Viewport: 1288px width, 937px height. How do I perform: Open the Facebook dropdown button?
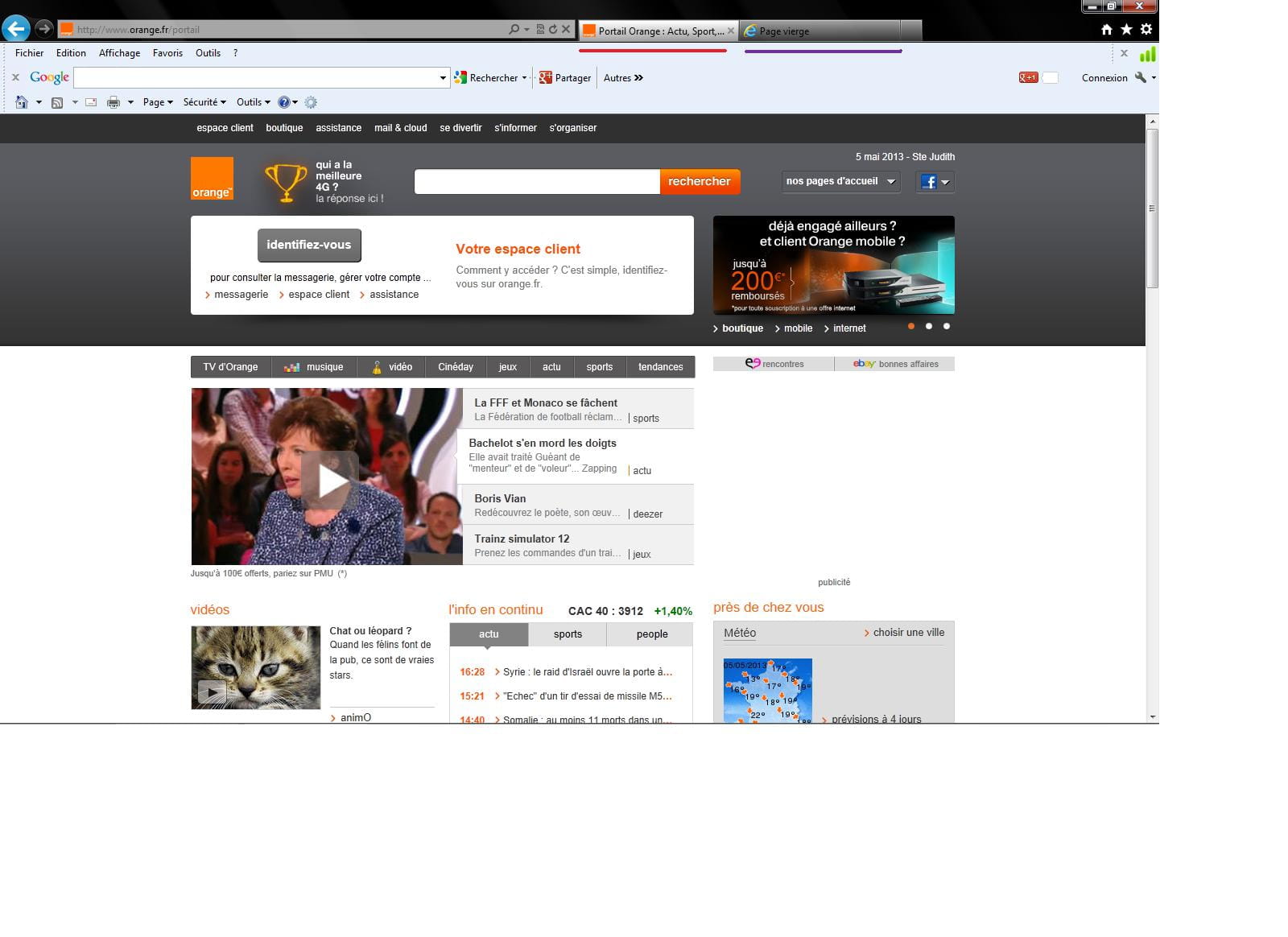pyautogui.click(x=935, y=182)
